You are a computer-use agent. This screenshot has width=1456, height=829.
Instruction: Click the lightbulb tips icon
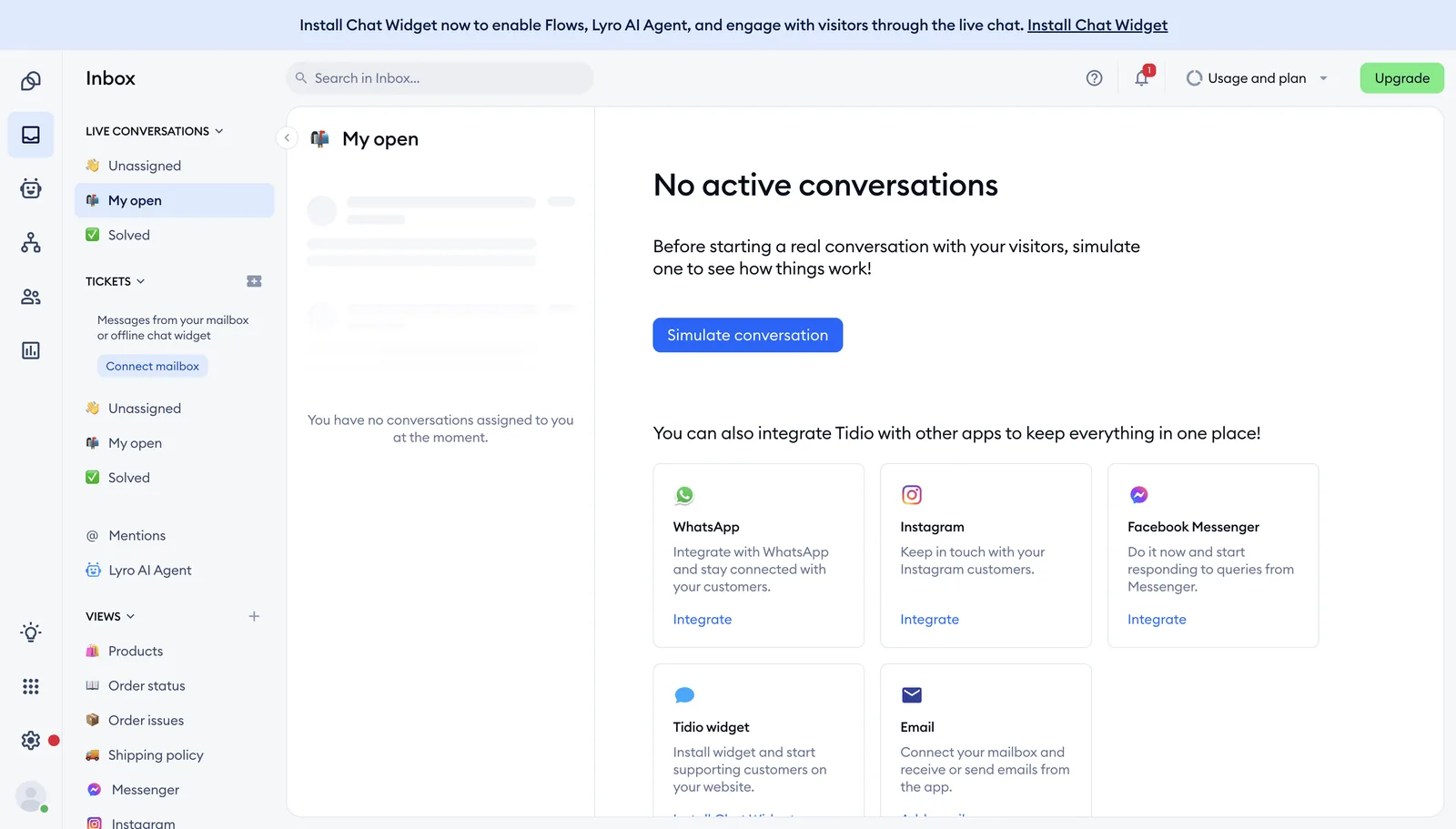[31, 632]
